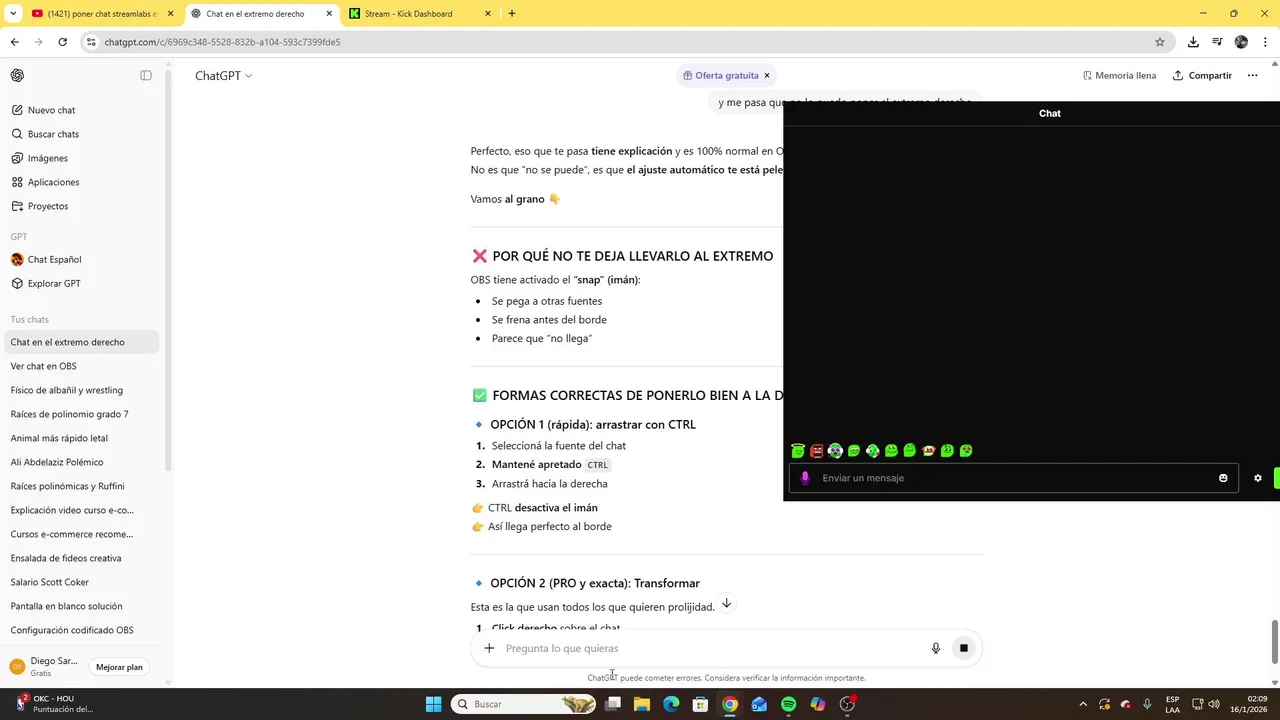Stop the response with the square button
Screen dimensions: 1280x720
point(963,648)
